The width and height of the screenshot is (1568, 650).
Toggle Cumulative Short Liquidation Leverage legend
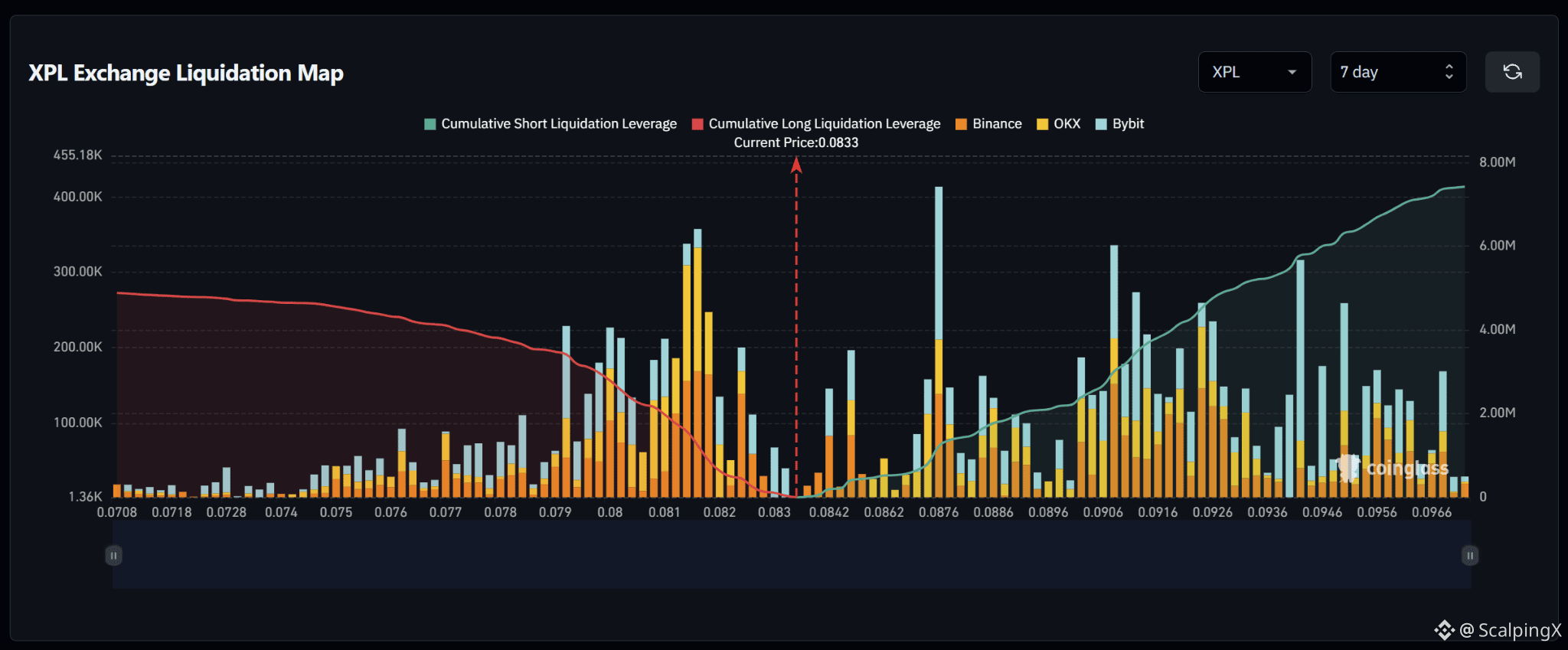(550, 124)
